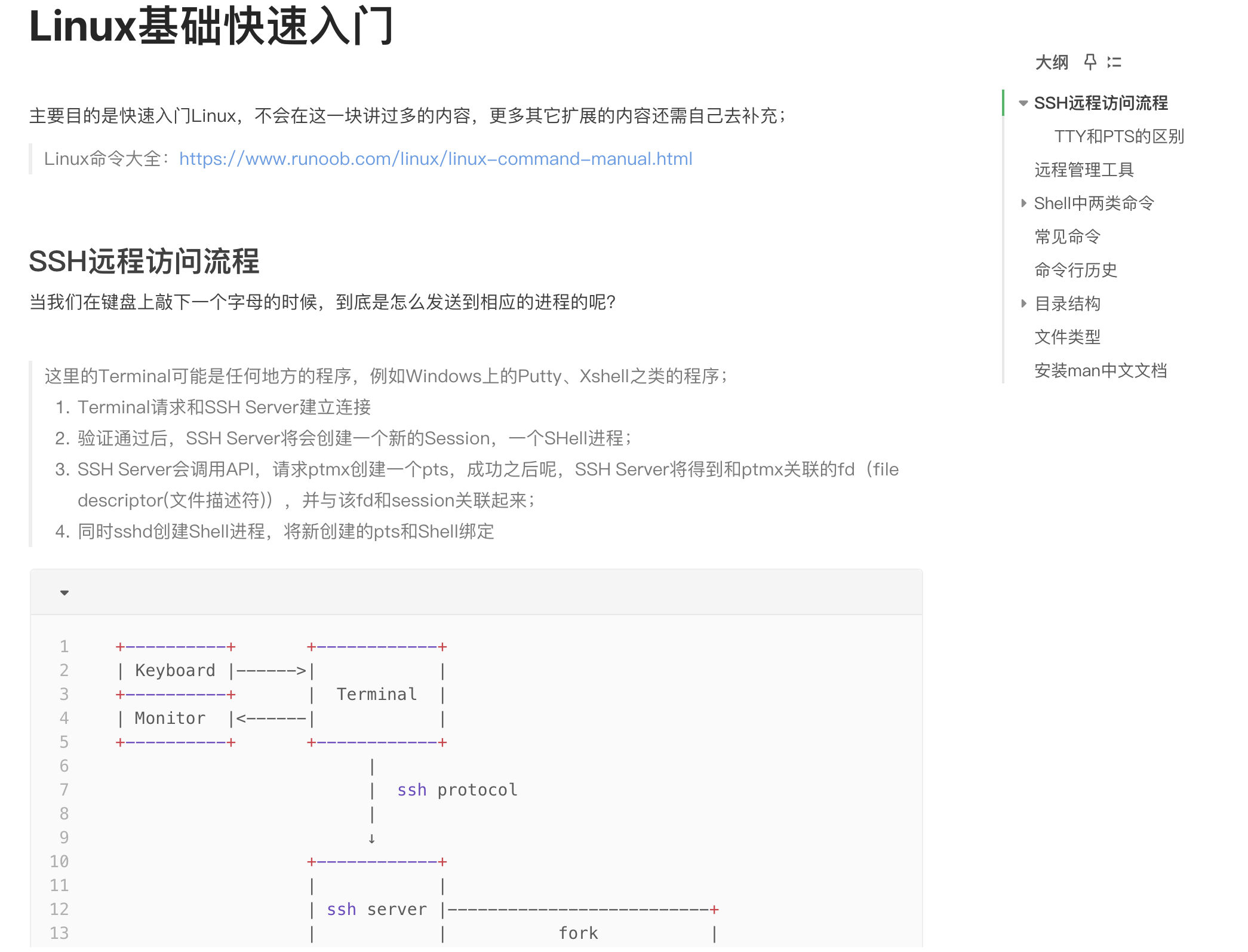Expand the 目录结构 outline section

coord(1023,303)
